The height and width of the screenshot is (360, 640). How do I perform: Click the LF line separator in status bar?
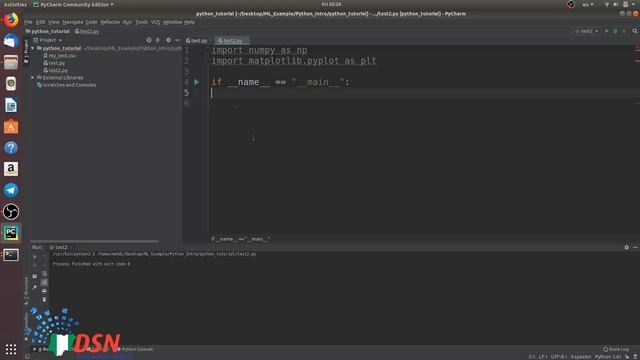542,357
